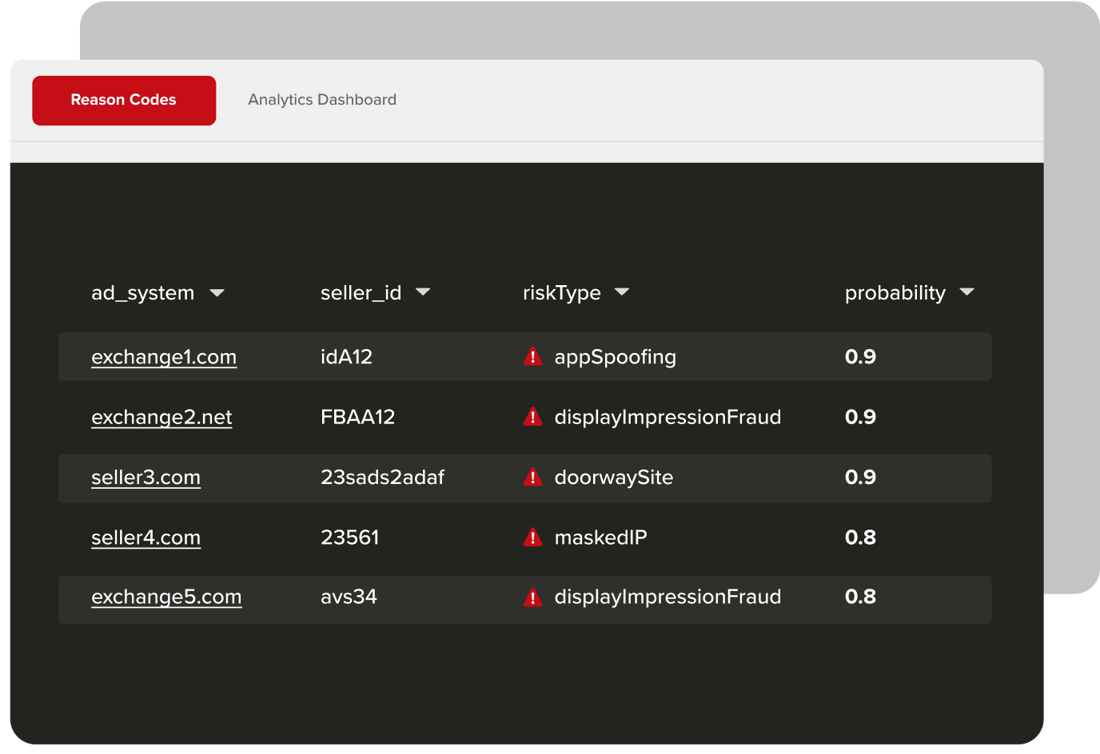Open the seller3.com link
Image resolution: width=1100 pixels, height=754 pixels.
pyautogui.click(x=146, y=477)
